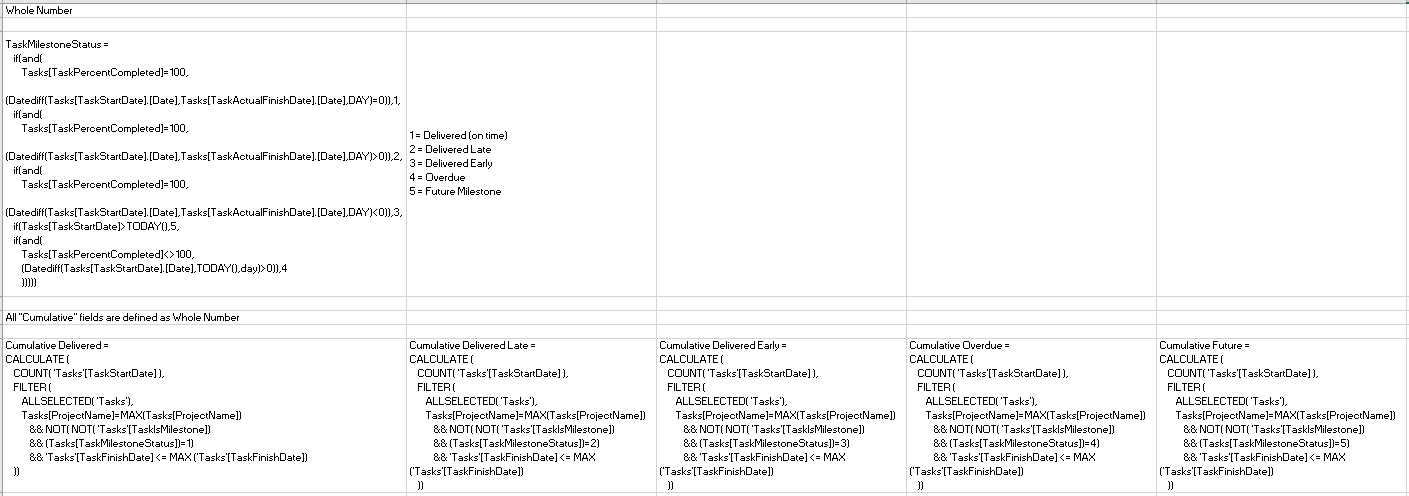Open the Cumulative Delivered formula cell

[x=204, y=415]
